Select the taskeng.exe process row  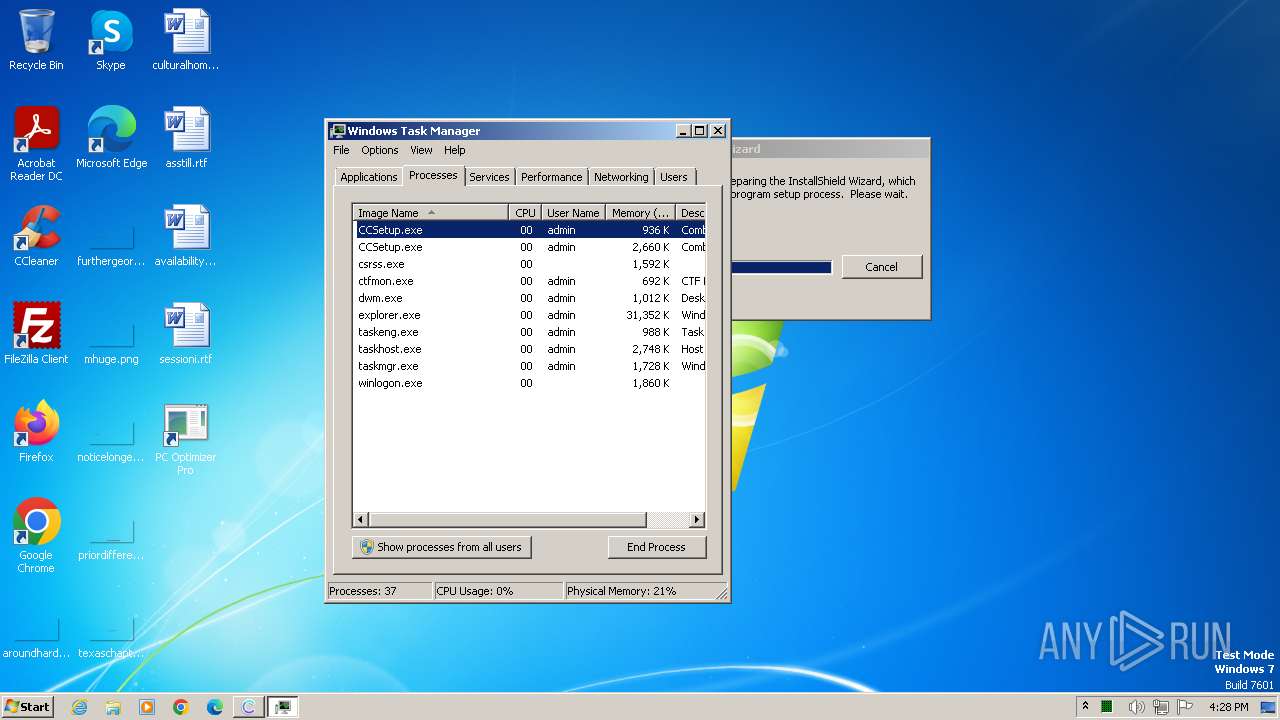click(x=530, y=332)
